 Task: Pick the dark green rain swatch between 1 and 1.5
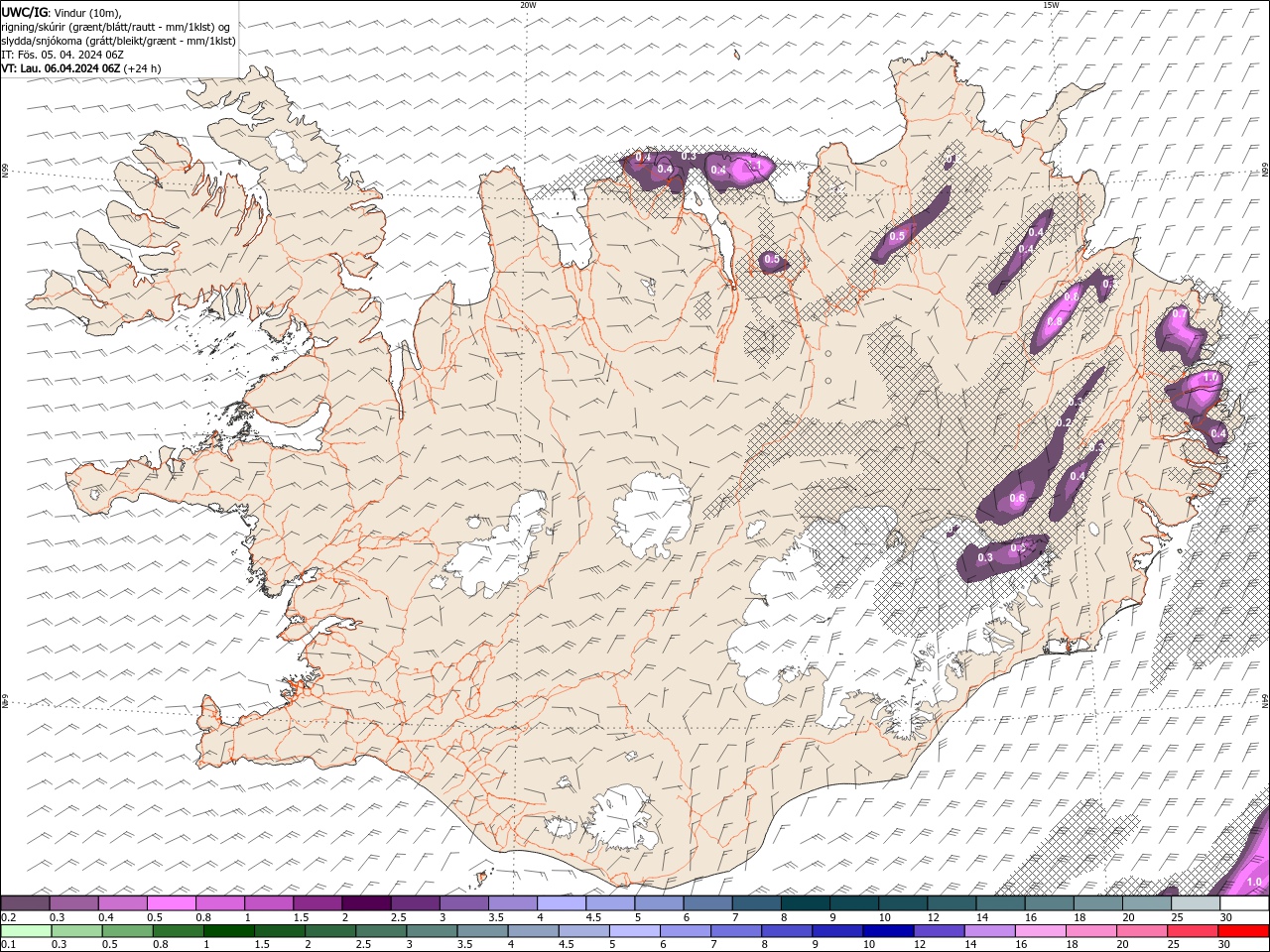point(228,931)
